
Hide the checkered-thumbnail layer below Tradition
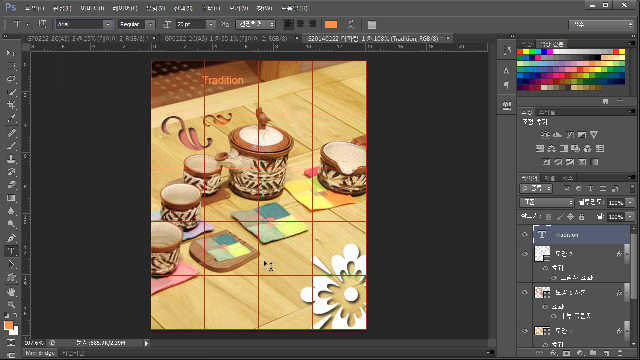[525, 253]
